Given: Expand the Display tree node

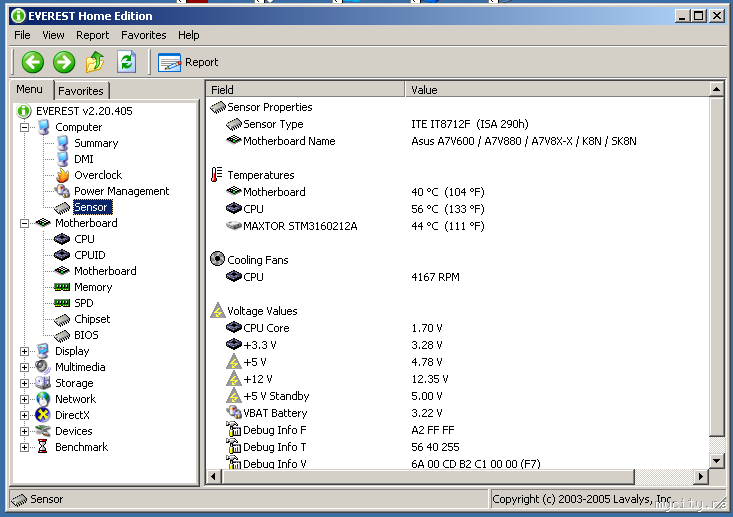Looking at the screenshot, I should pos(24,351).
